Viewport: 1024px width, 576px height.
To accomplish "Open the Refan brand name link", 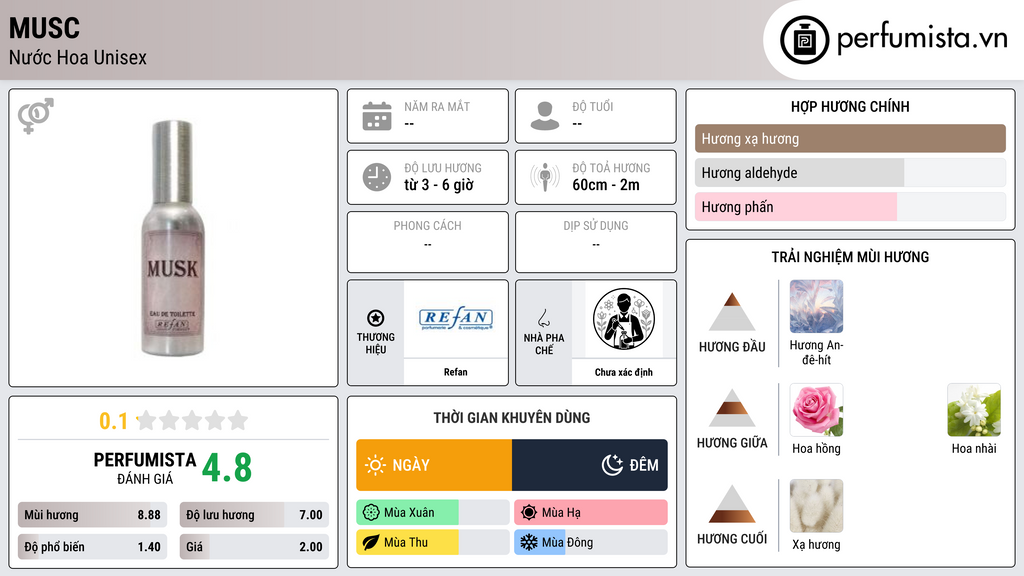I will tap(456, 372).
